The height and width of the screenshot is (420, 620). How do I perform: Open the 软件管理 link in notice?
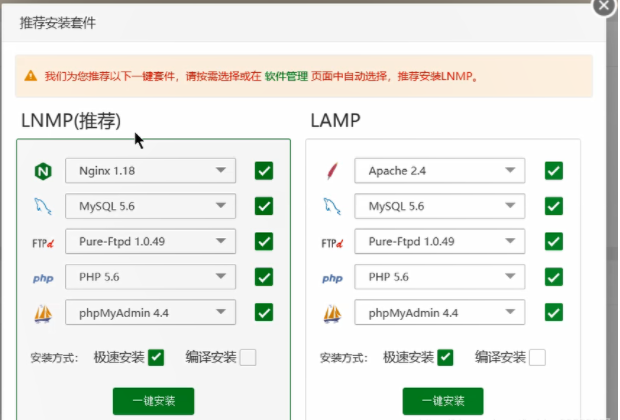286,76
